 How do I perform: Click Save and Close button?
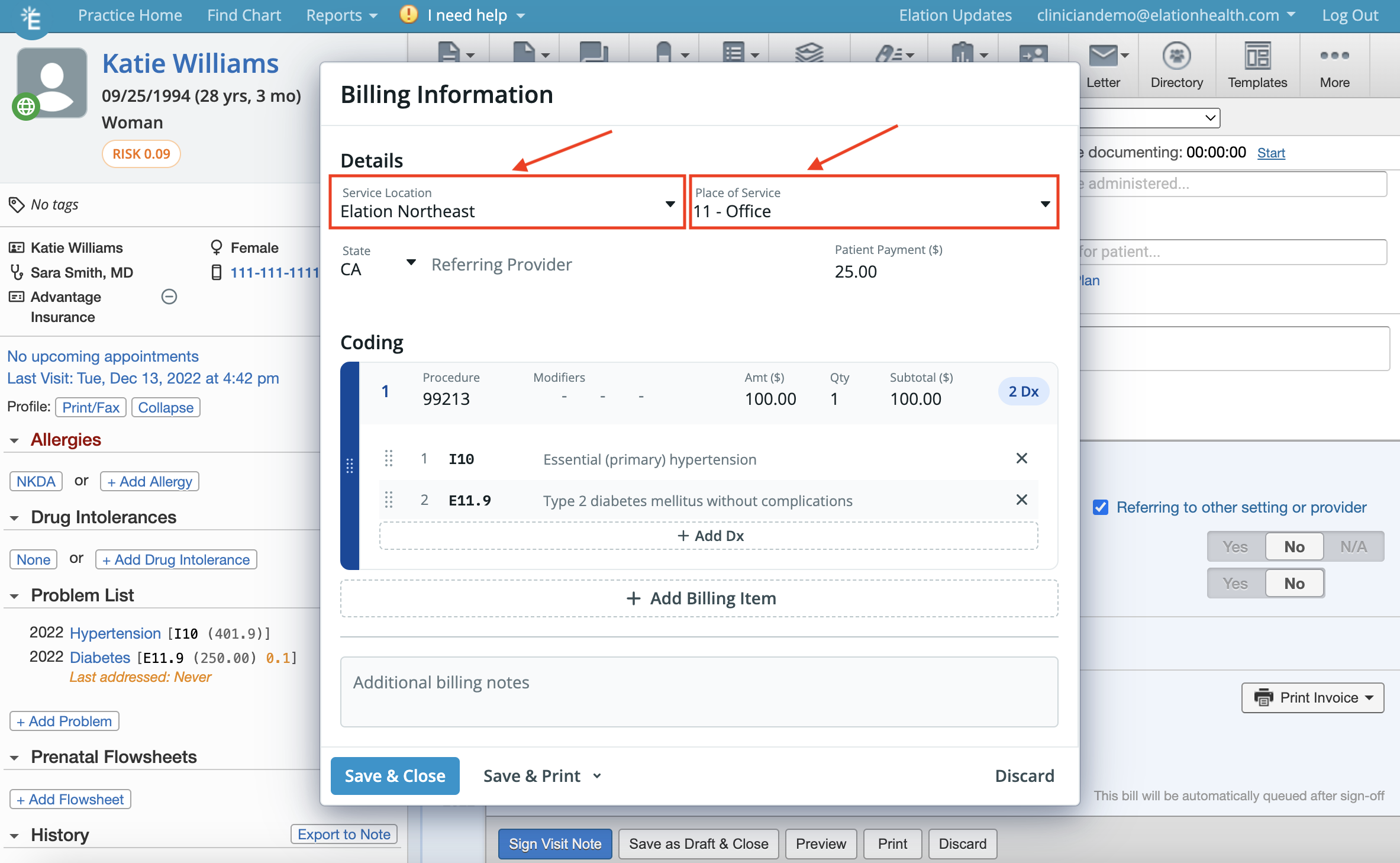point(395,775)
